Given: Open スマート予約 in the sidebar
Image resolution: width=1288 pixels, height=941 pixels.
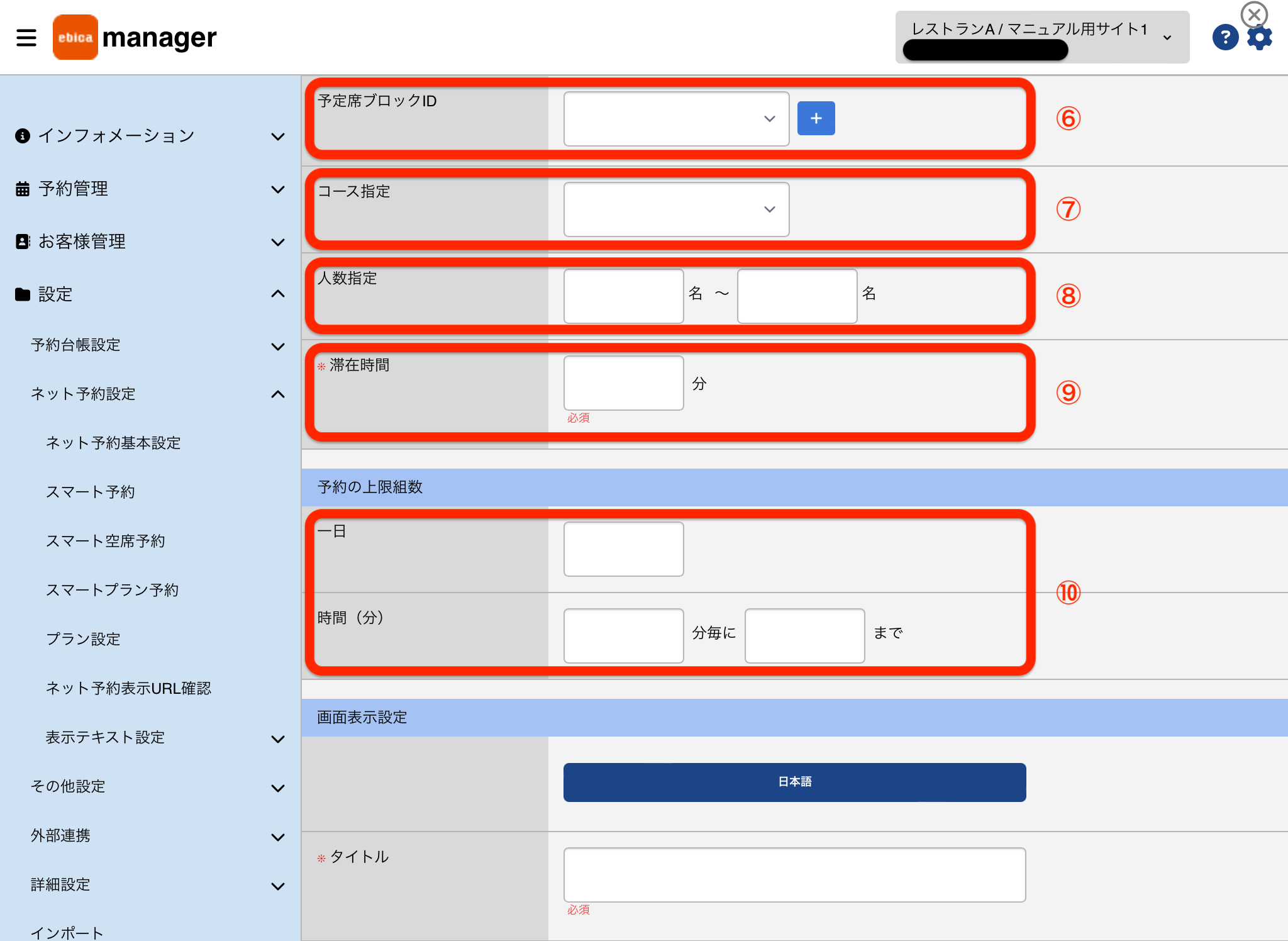Looking at the screenshot, I should [91, 492].
